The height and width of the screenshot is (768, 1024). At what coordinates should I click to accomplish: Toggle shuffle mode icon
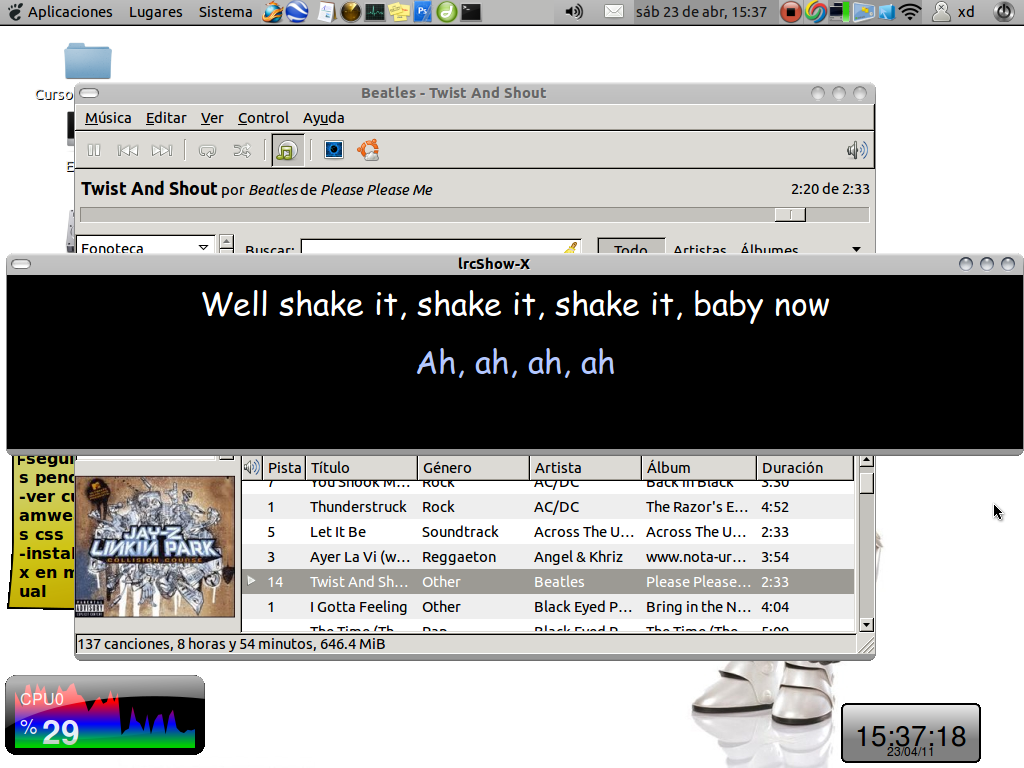pyautogui.click(x=242, y=151)
